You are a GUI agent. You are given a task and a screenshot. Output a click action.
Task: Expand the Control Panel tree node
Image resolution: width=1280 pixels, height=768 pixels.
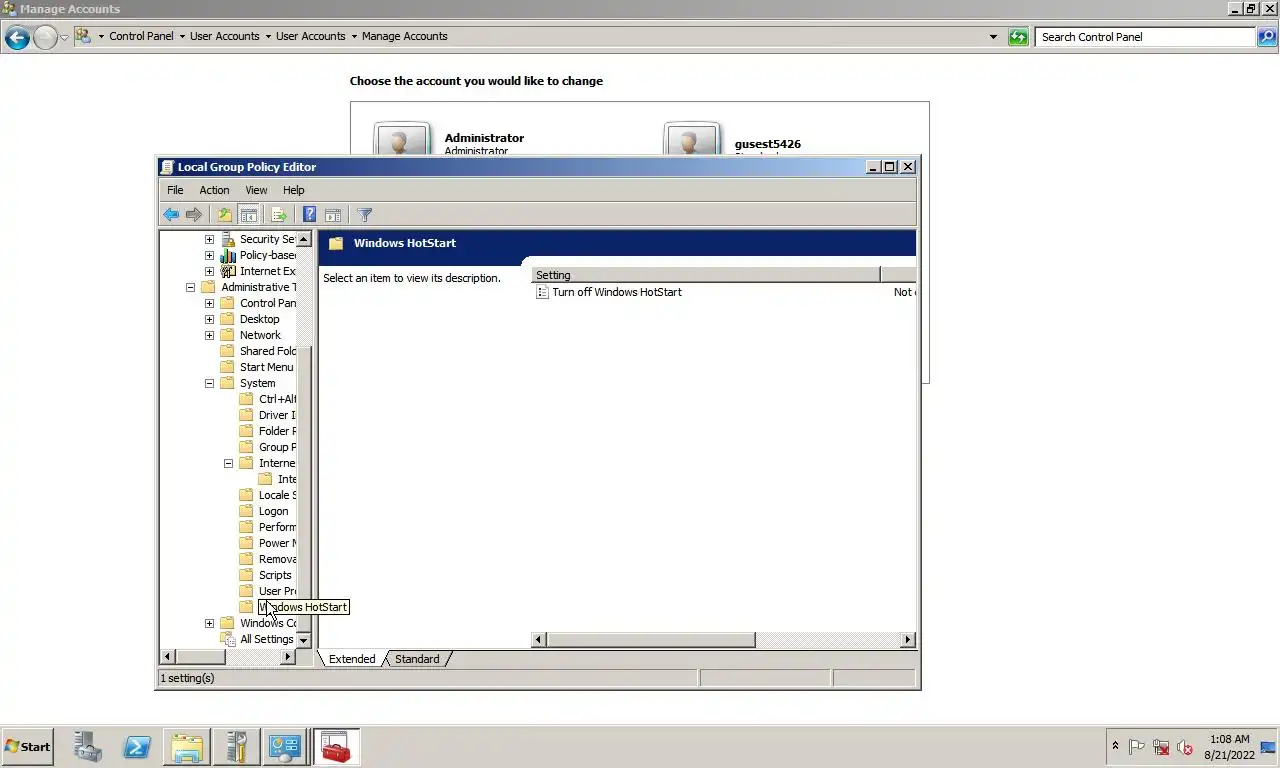click(x=209, y=303)
